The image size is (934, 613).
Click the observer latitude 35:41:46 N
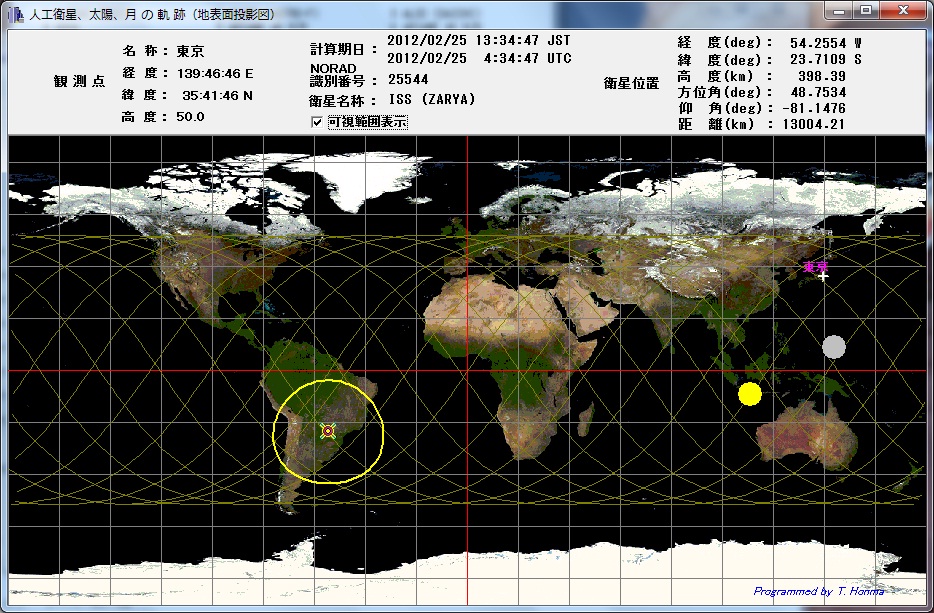pos(217,95)
